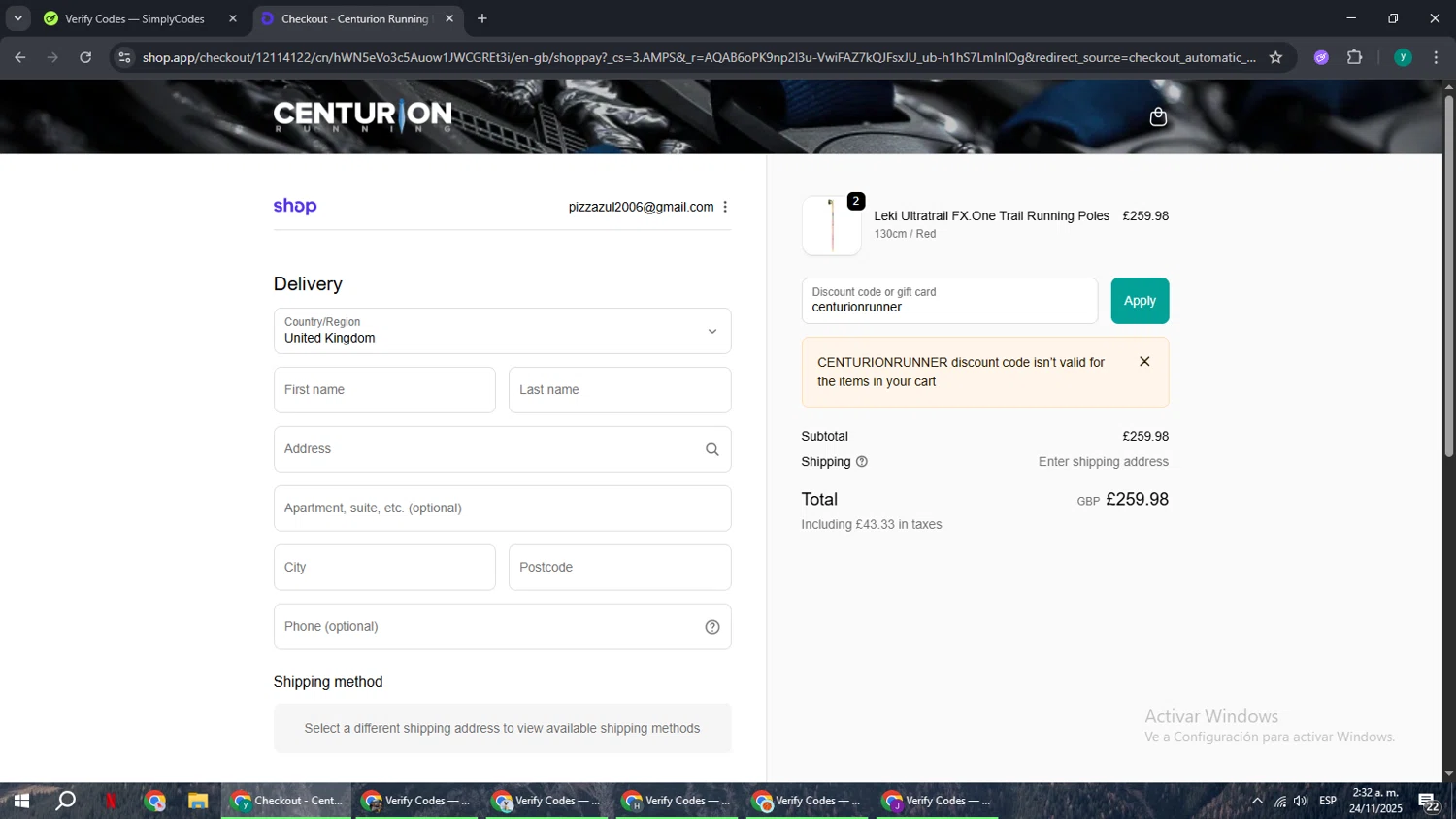This screenshot has height=819, width=1456.
Task: Open the browser extensions puzzle icon
Action: [x=1354, y=57]
